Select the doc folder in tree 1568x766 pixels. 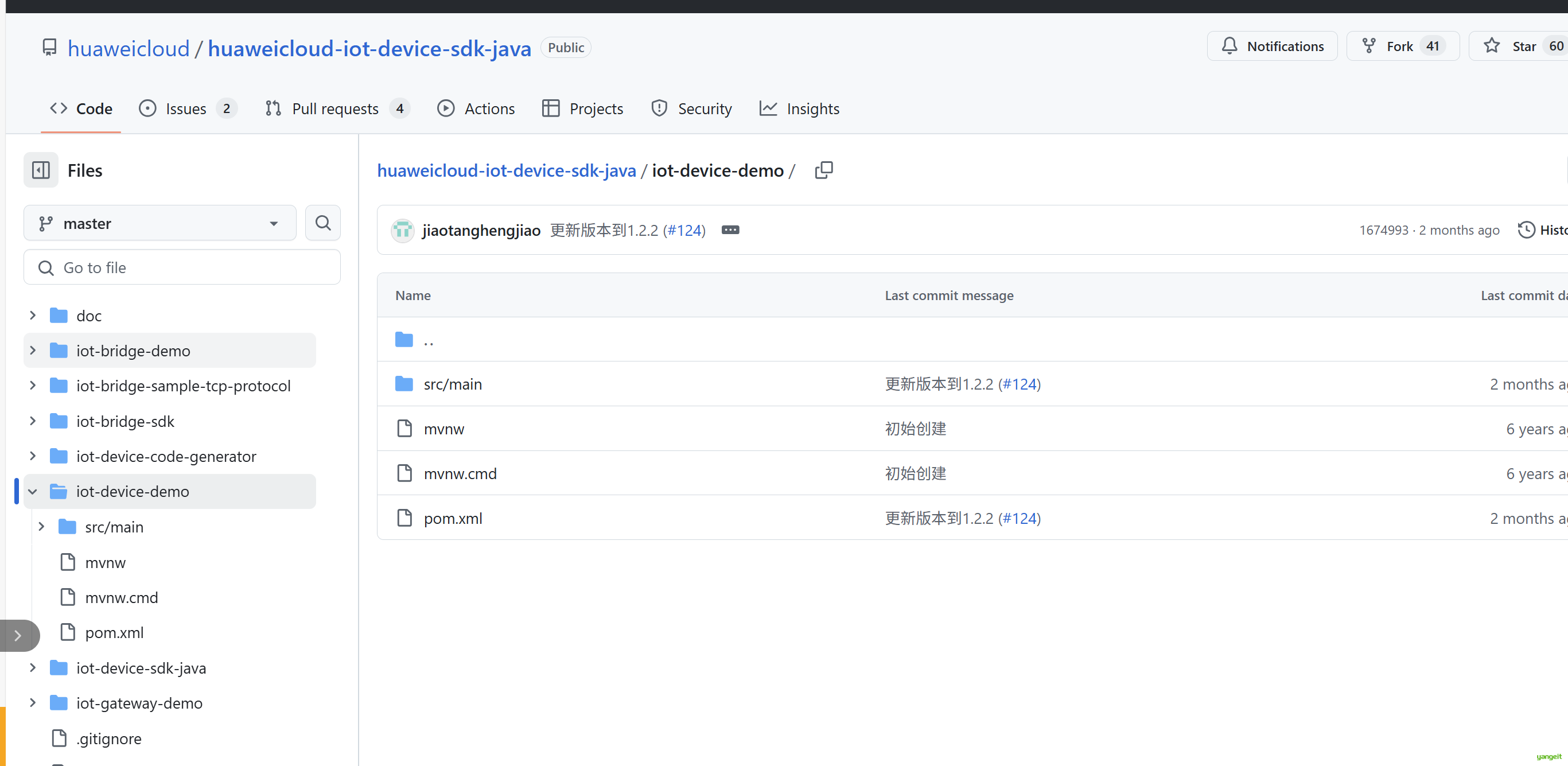pos(89,316)
